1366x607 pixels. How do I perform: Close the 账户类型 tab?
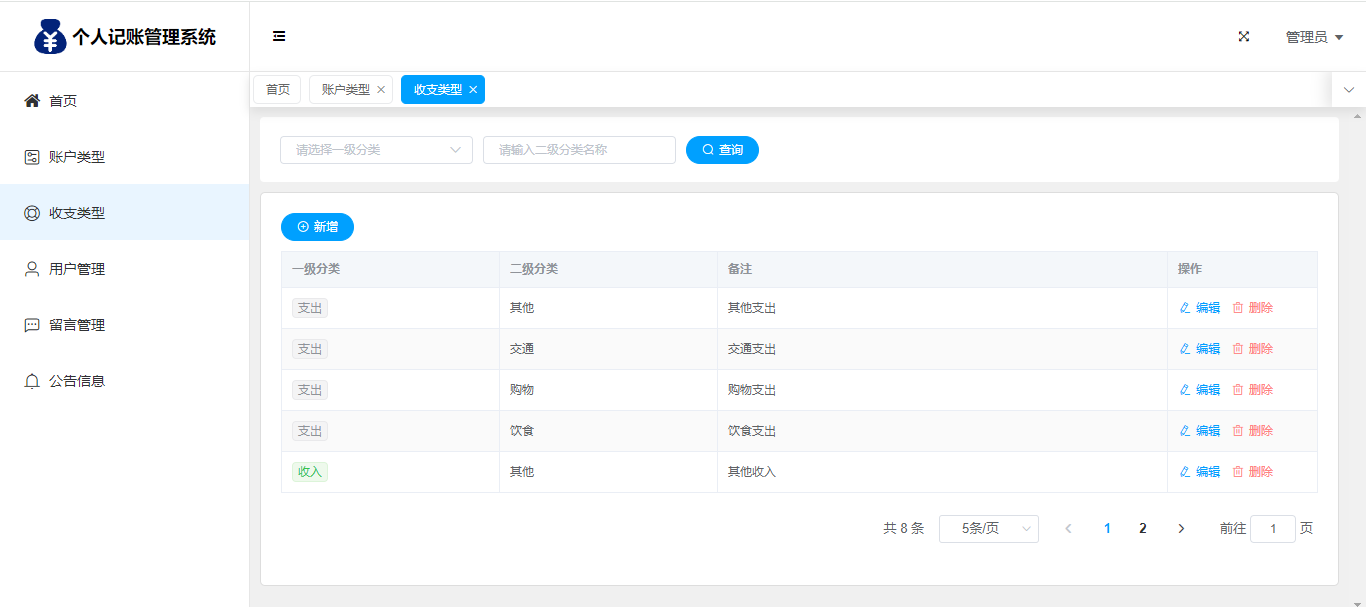381,90
